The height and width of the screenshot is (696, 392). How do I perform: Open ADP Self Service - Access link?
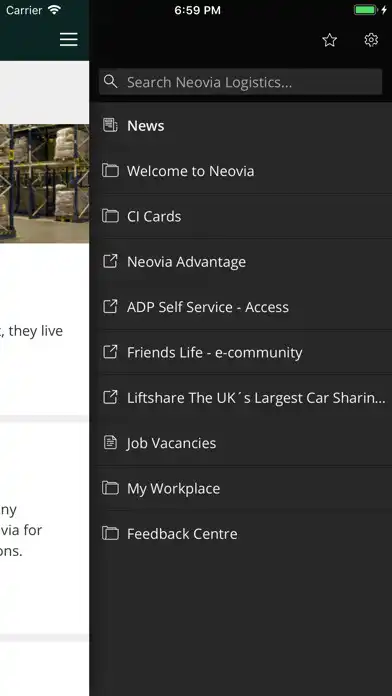coord(244,307)
